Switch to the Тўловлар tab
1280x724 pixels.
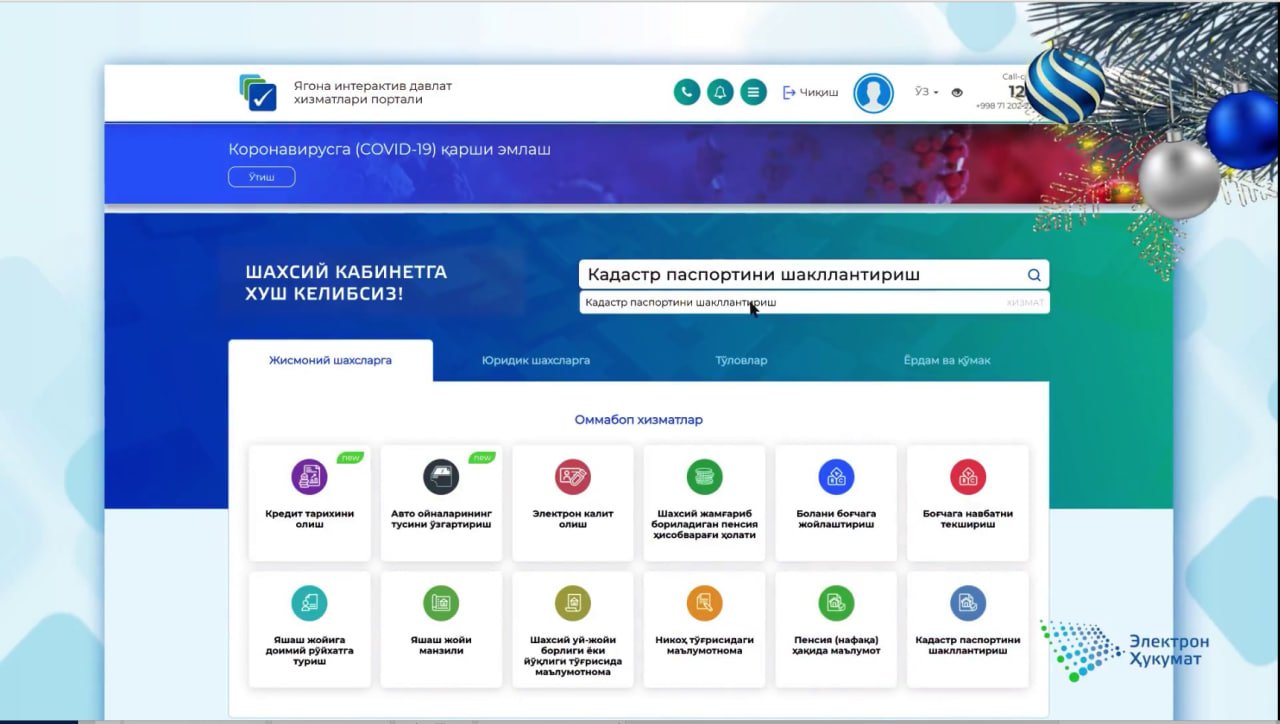coord(741,360)
